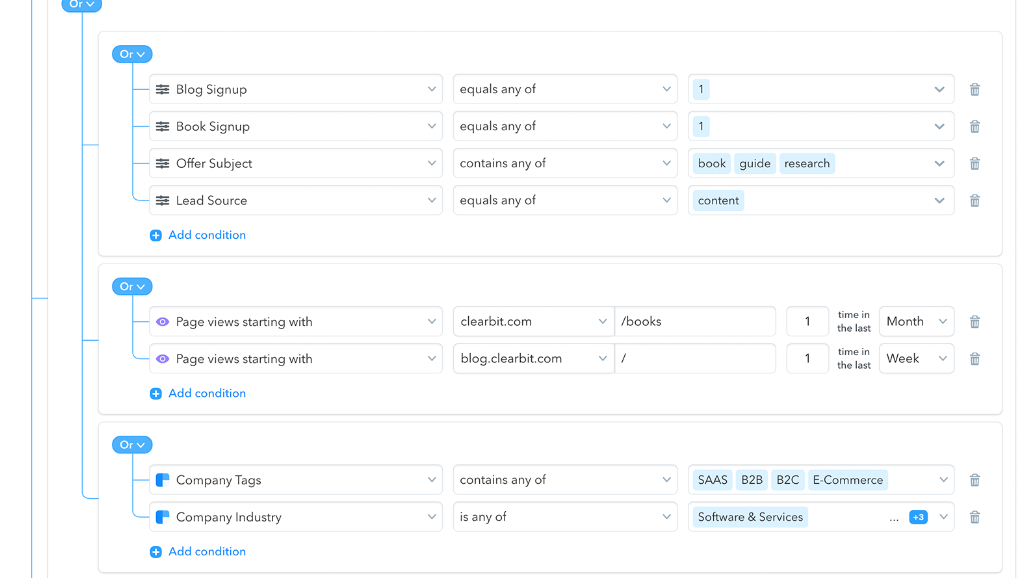Open the Month time unit dropdown
The image size is (1026, 578).
point(916,322)
